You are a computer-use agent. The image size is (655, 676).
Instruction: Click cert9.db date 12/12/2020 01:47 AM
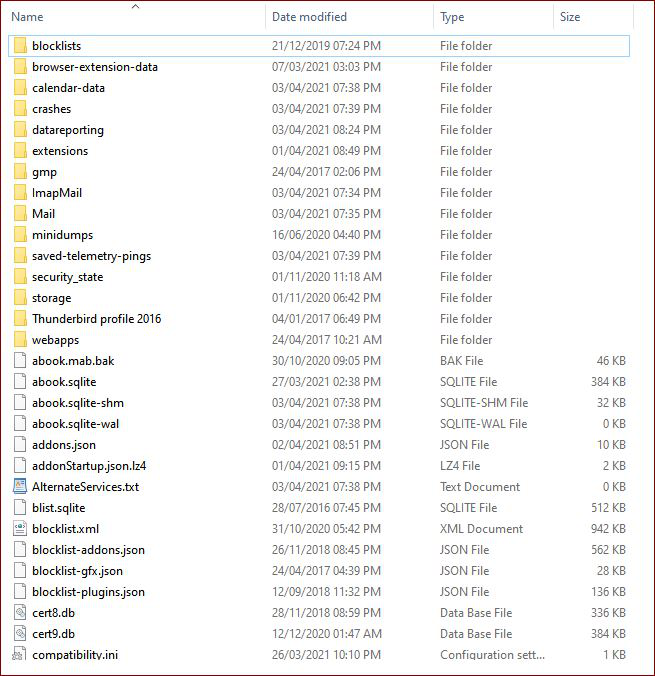[x=326, y=634]
